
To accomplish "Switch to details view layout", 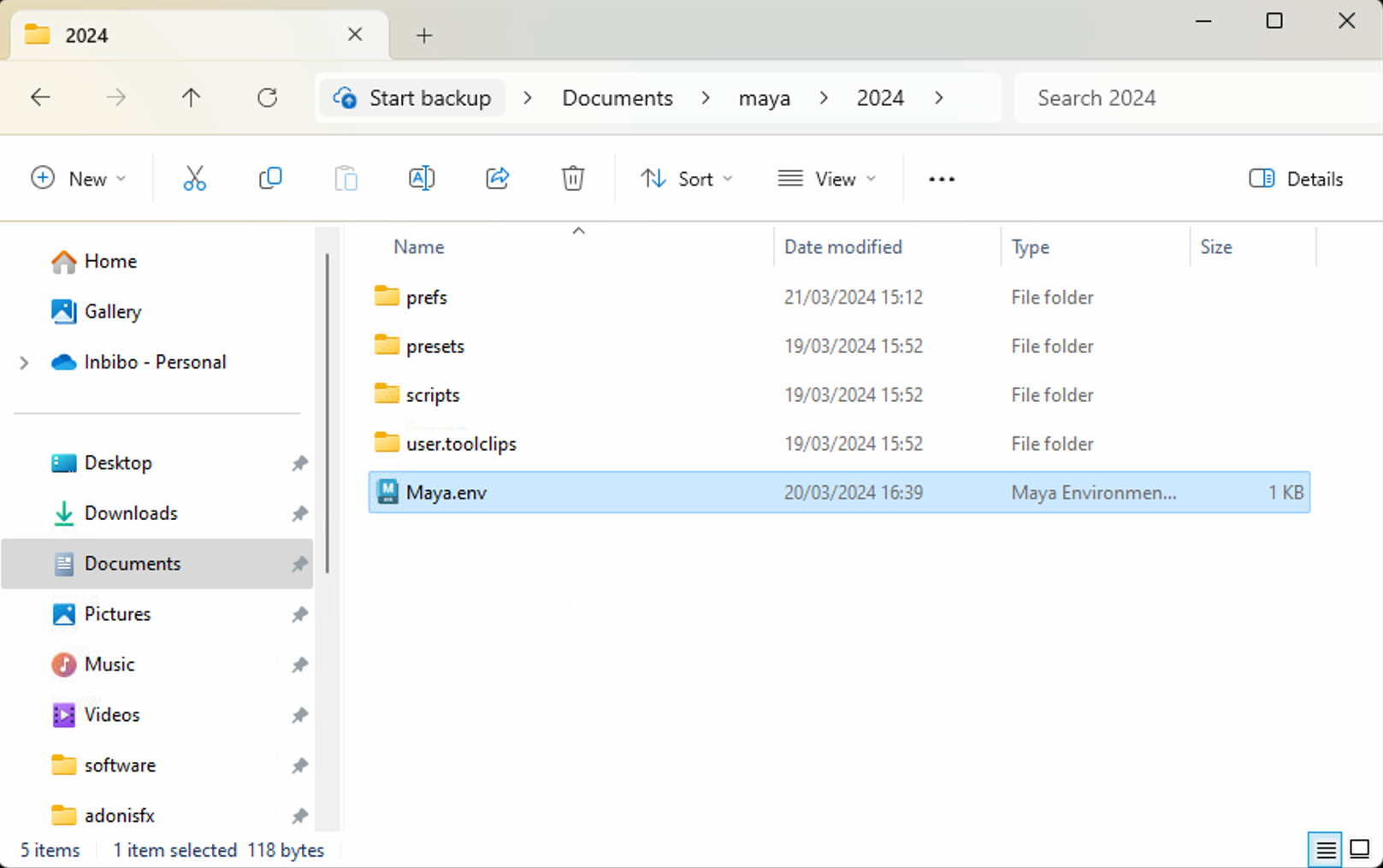I will click(x=1327, y=849).
